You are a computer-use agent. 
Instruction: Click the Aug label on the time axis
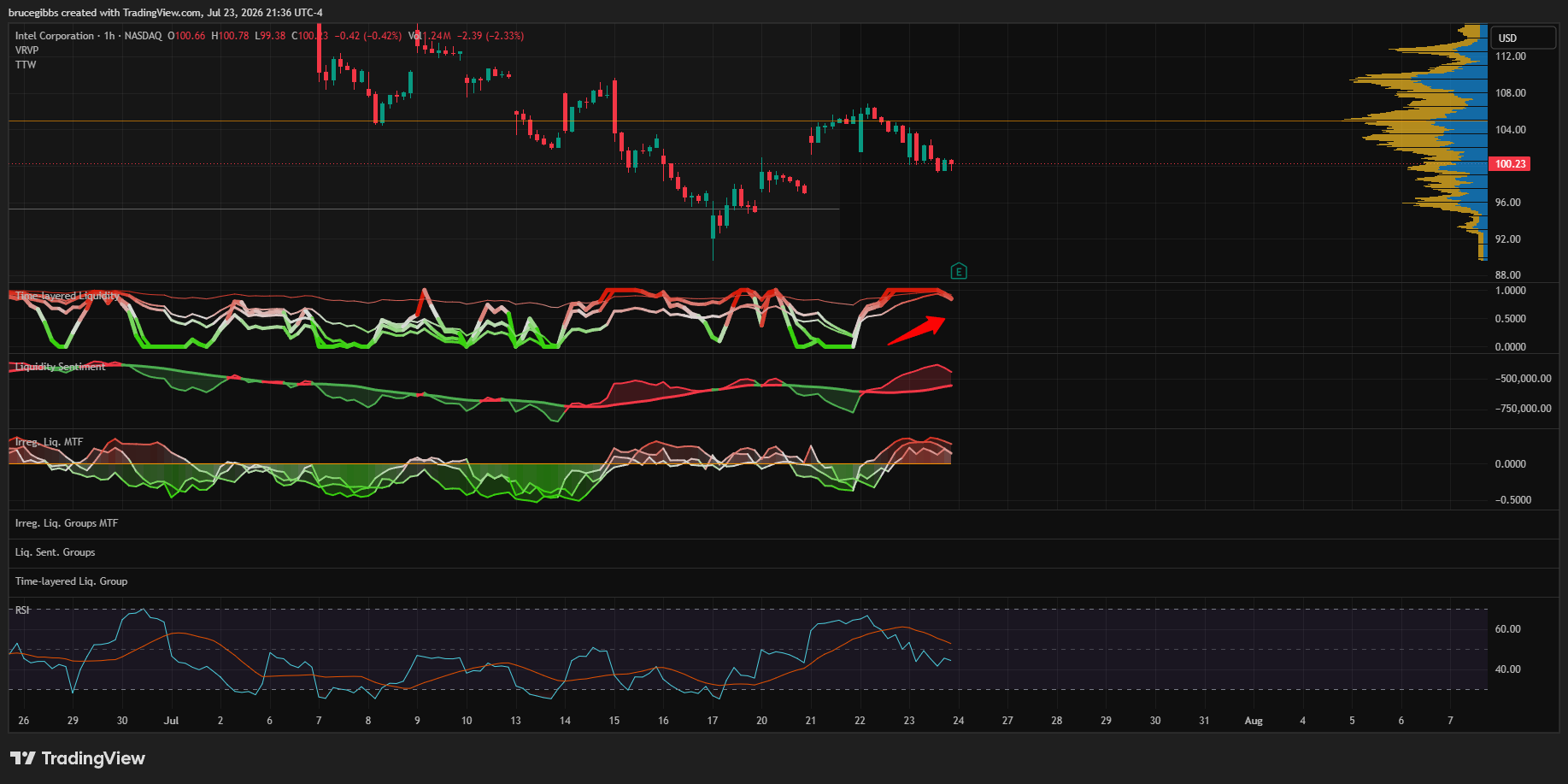tap(1254, 721)
